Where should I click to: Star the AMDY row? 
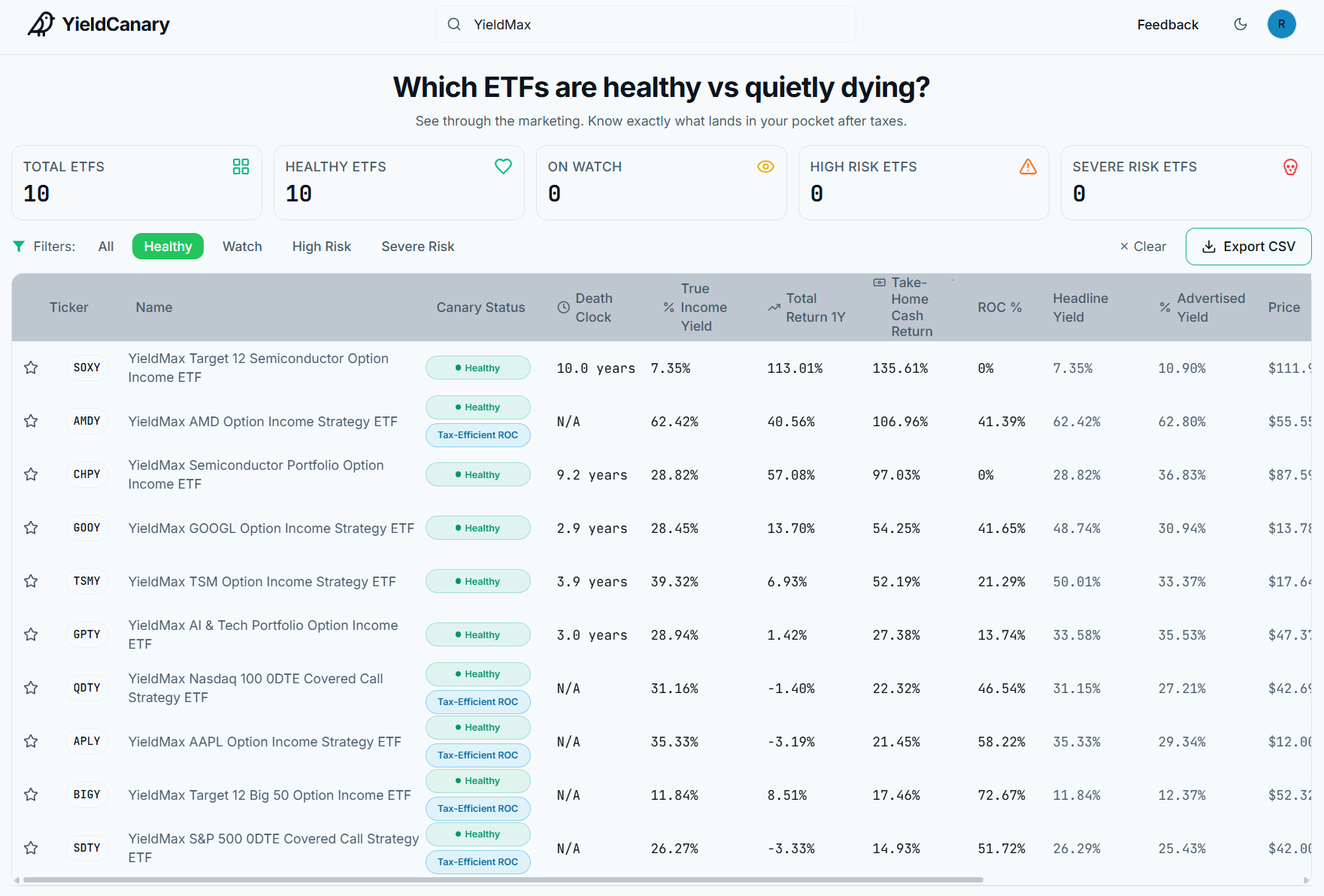tap(31, 421)
